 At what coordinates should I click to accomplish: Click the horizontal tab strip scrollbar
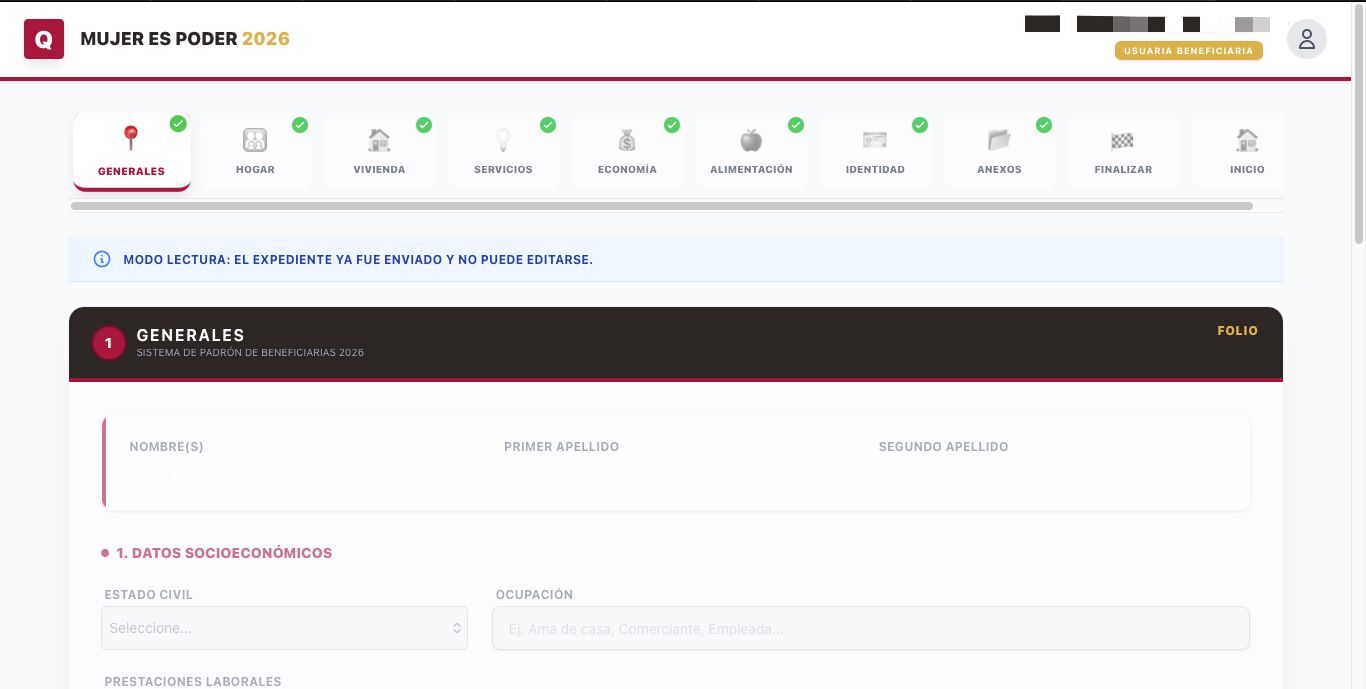662,206
